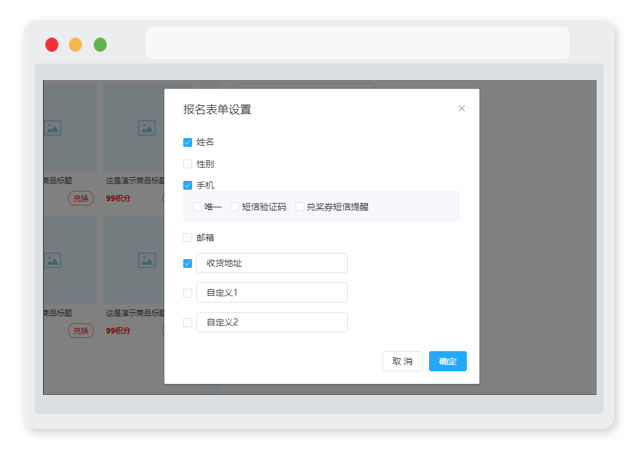The width and height of the screenshot is (640, 450).
Task: Click the top row 99积分 price
Action: point(118,198)
